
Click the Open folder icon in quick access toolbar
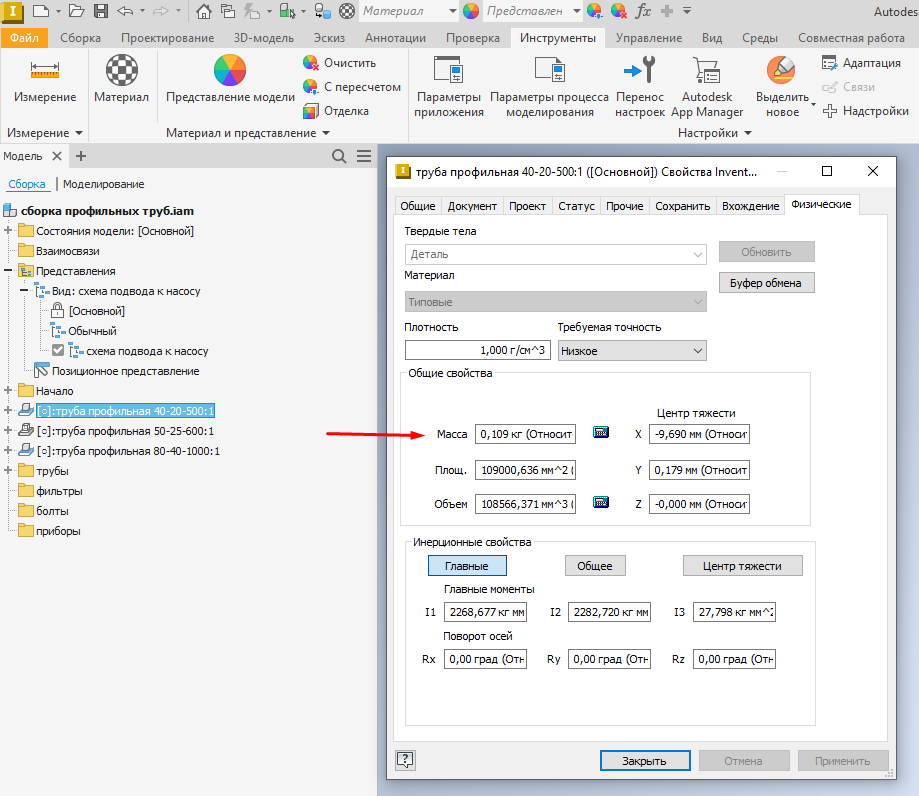click(76, 11)
